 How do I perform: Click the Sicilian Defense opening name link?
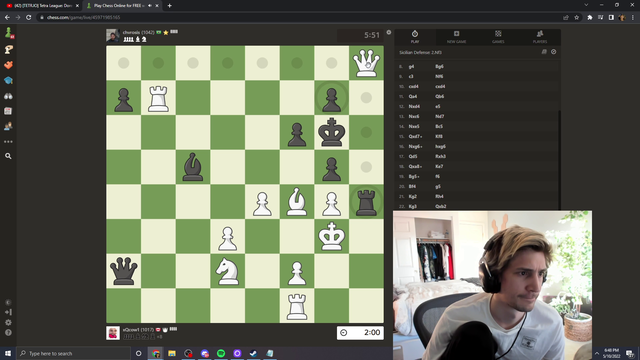pyautogui.click(x=420, y=52)
